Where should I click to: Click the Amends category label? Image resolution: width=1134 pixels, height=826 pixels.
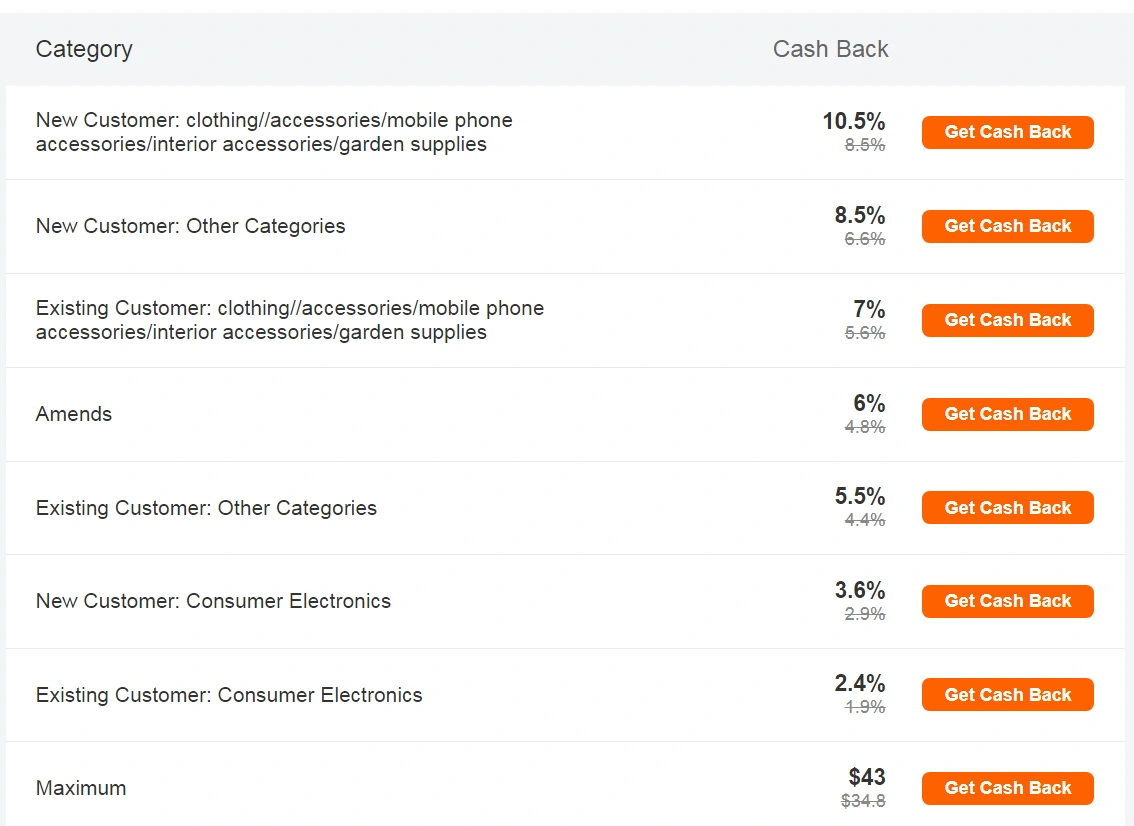tap(74, 414)
